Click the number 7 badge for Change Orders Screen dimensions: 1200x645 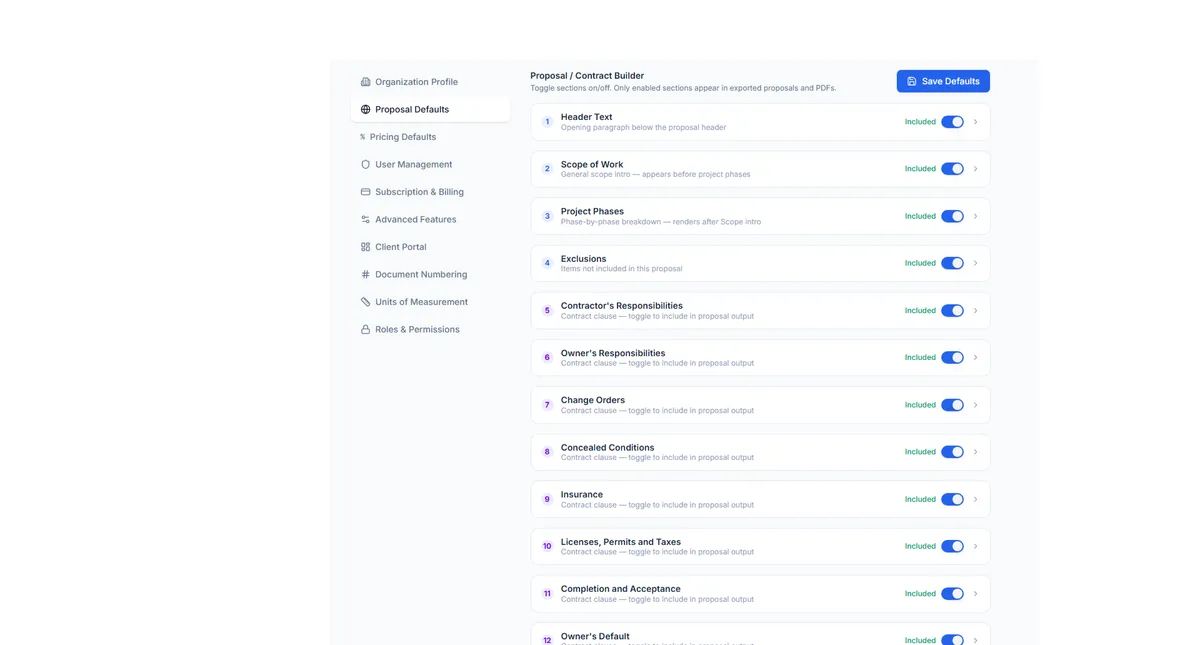click(547, 405)
